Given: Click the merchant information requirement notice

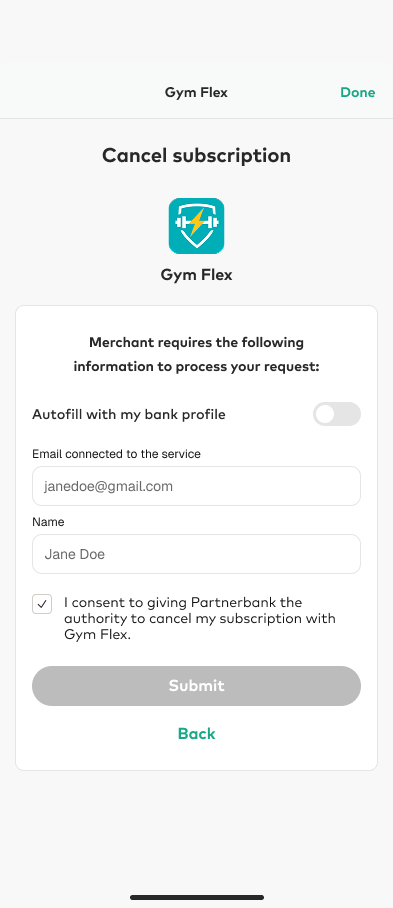Looking at the screenshot, I should tap(196, 354).
